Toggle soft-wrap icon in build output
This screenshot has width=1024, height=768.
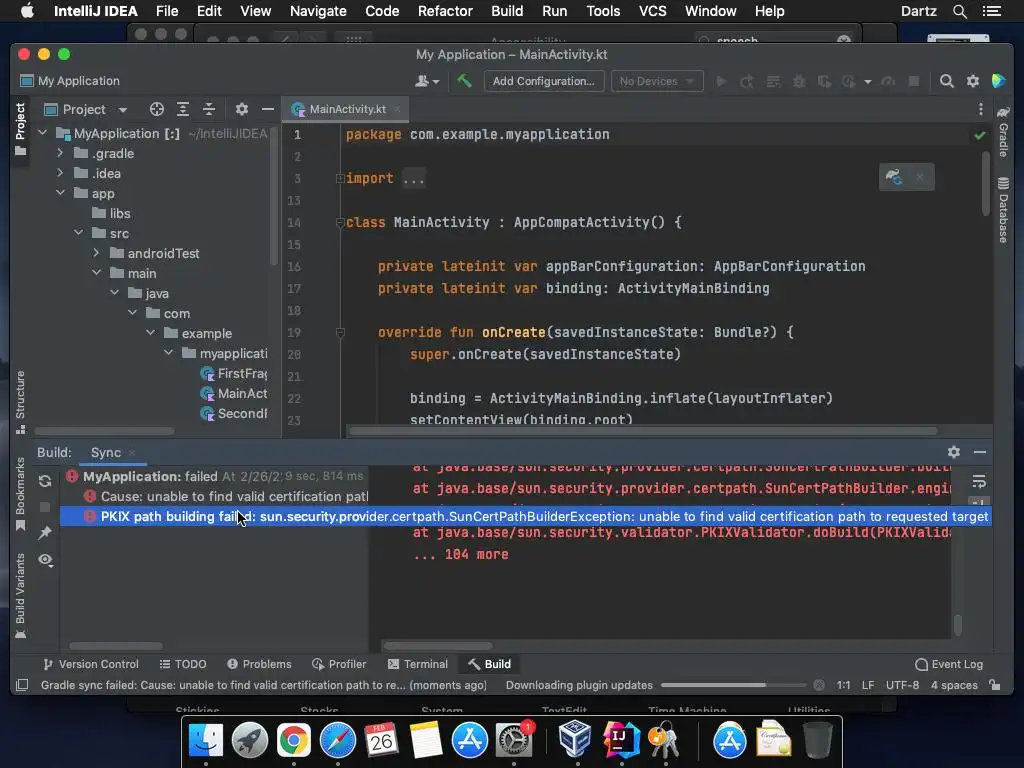[x=979, y=482]
